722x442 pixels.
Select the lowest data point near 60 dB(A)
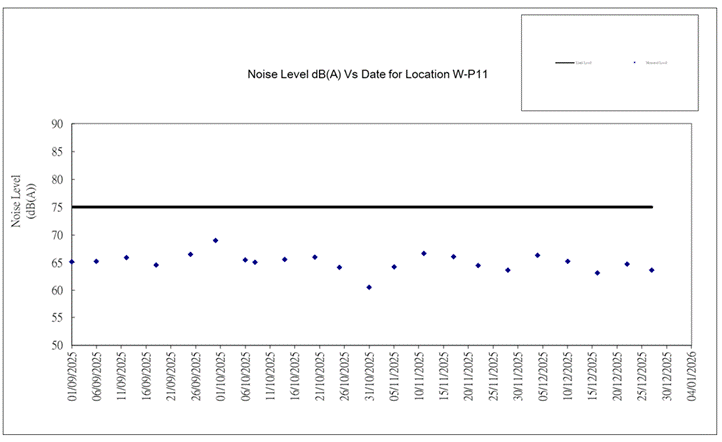click(x=369, y=287)
